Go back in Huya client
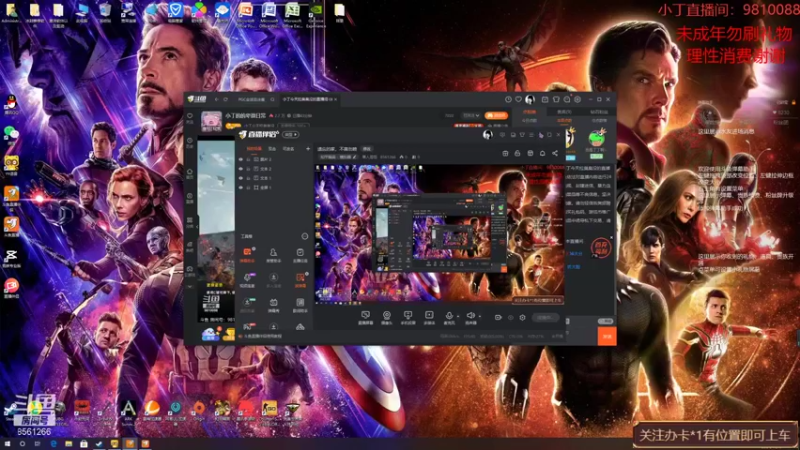 point(216,99)
